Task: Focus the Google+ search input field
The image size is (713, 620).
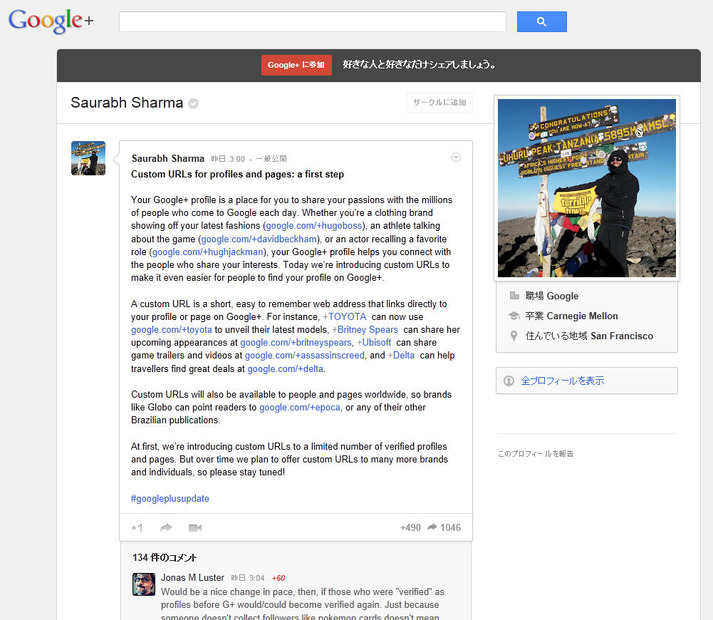Action: coord(312,21)
